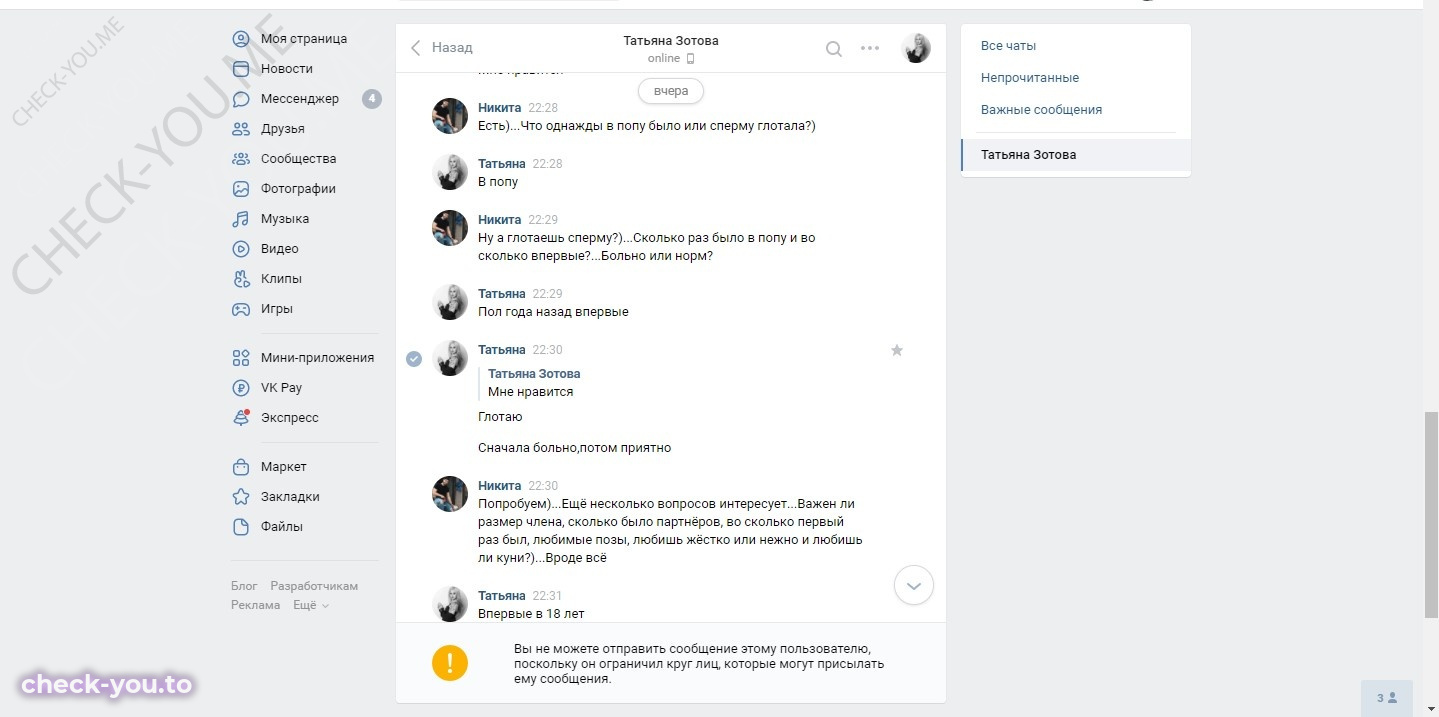The height and width of the screenshot is (717, 1439).
Task: Open the Файлы document icon
Action: tap(241, 527)
